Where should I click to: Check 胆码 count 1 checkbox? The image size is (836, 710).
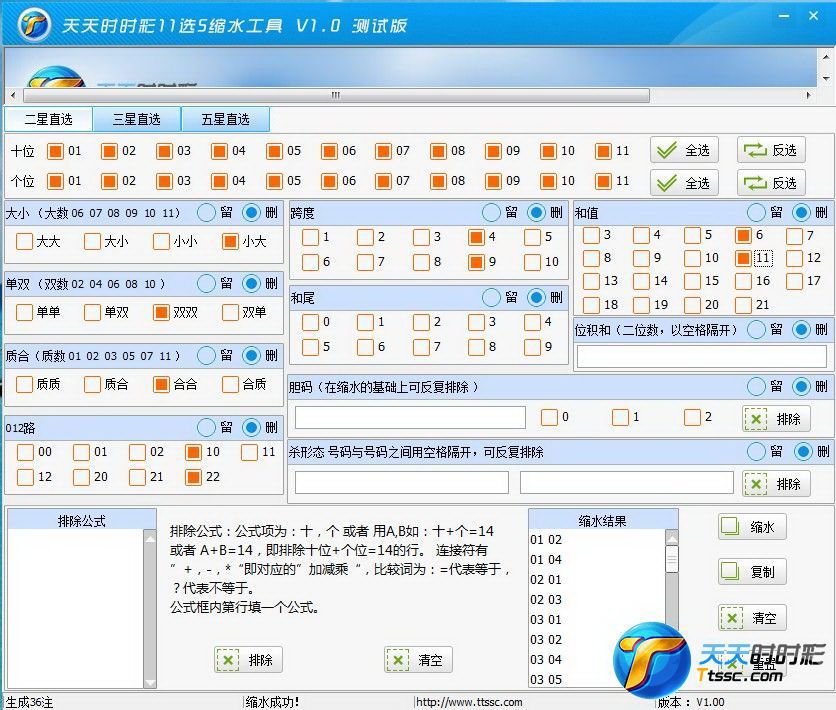[x=620, y=417]
